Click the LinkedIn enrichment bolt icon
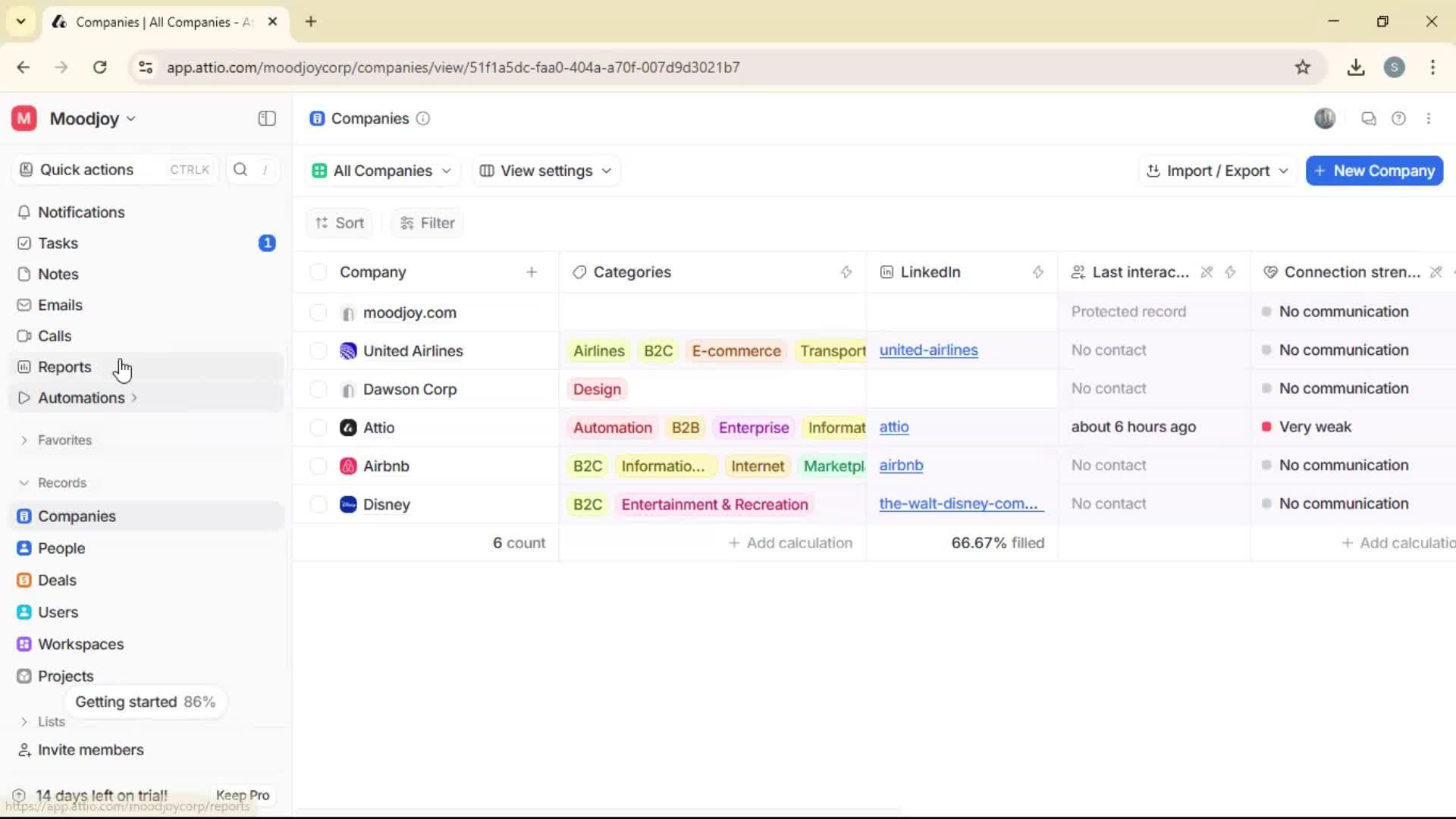Image resolution: width=1456 pixels, height=819 pixels. [1038, 272]
